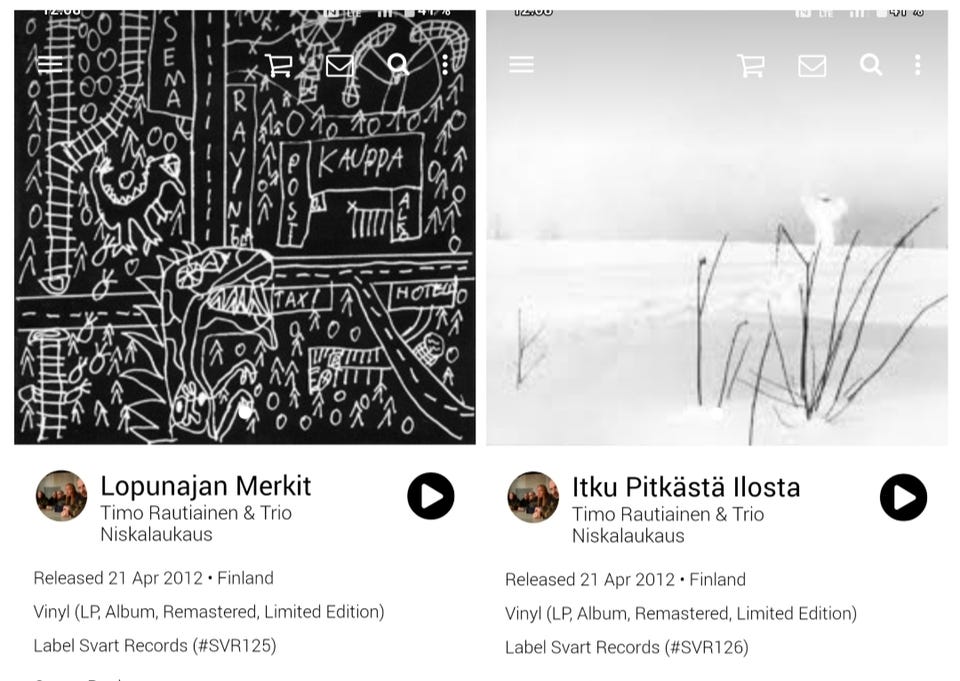Play the Itku Pitkästä Ilosta release
Viewport: 960px width, 681px height.
point(904,497)
